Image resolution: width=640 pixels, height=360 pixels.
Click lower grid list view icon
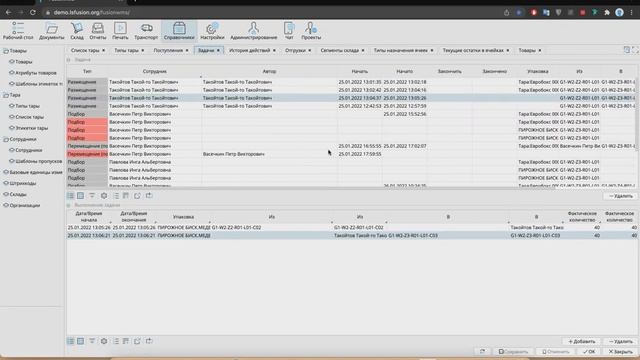tap(71, 341)
